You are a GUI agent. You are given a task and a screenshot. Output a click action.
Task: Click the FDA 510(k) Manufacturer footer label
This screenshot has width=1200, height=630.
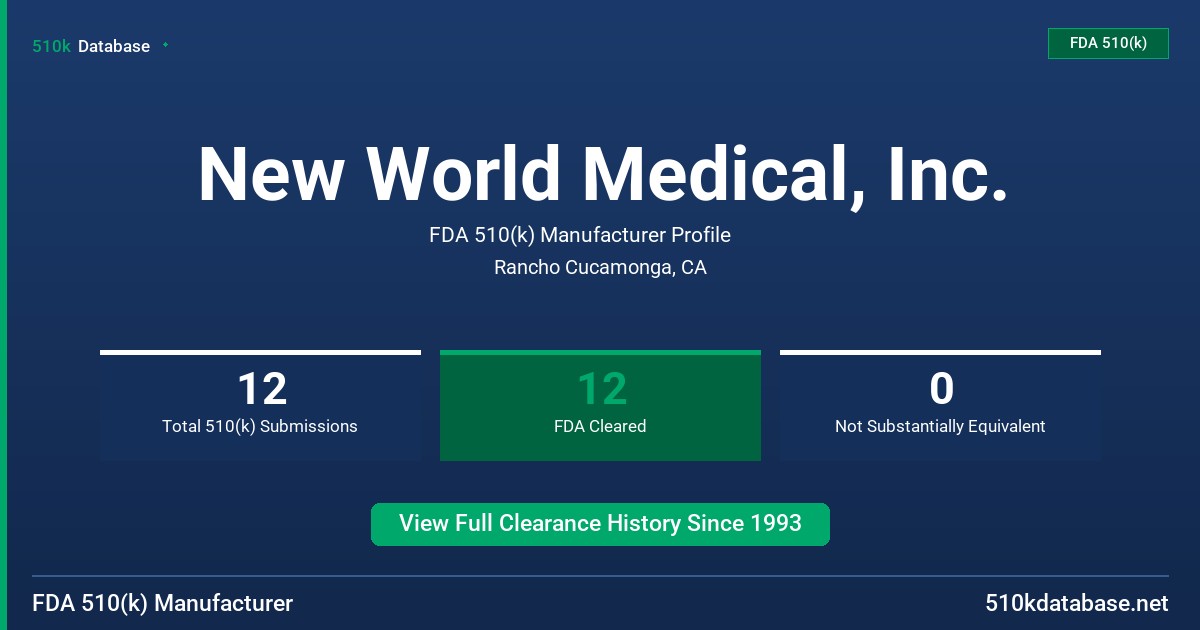[x=163, y=603]
